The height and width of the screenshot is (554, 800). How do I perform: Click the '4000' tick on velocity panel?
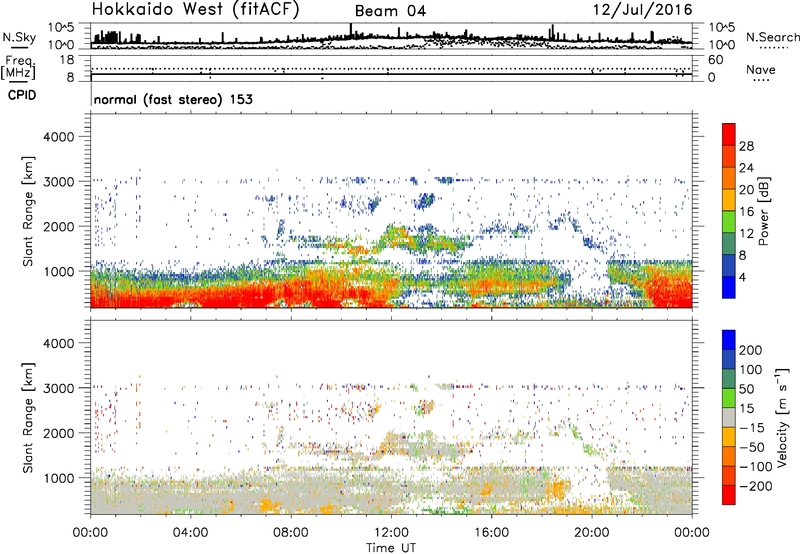coord(58,343)
